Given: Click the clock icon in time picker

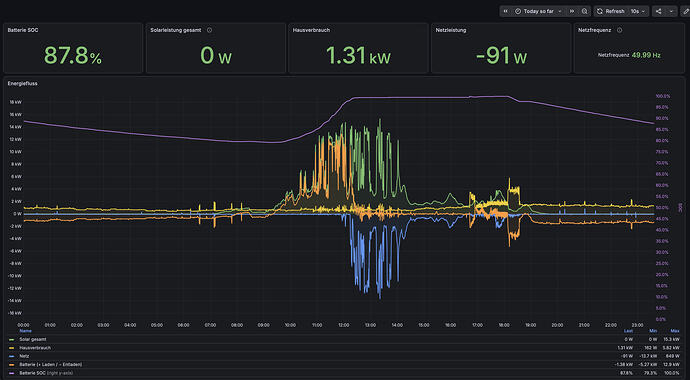Looking at the screenshot, I should (x=518, y=11).
